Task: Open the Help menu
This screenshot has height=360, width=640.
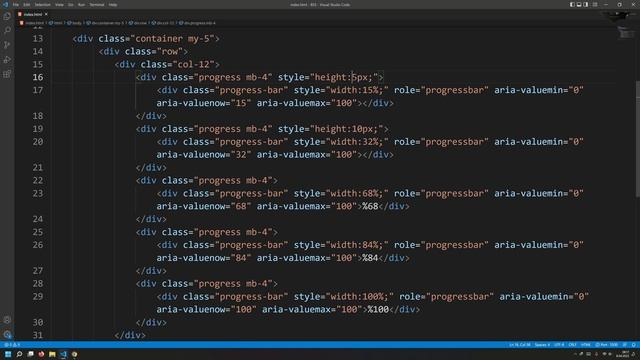Action: (113, 4)
